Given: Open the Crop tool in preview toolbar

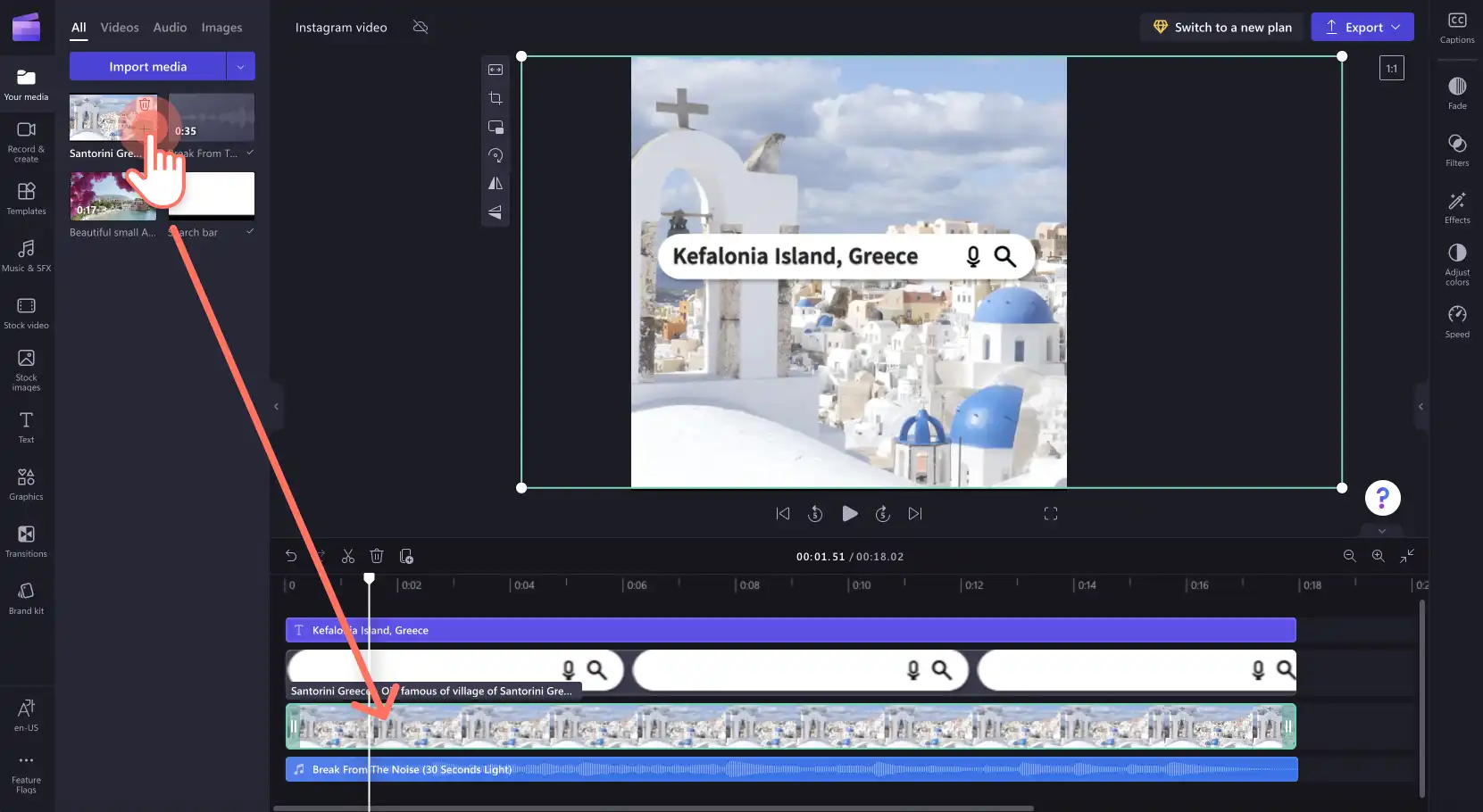Looking at the screenshot, I should (x=496, y=98).
